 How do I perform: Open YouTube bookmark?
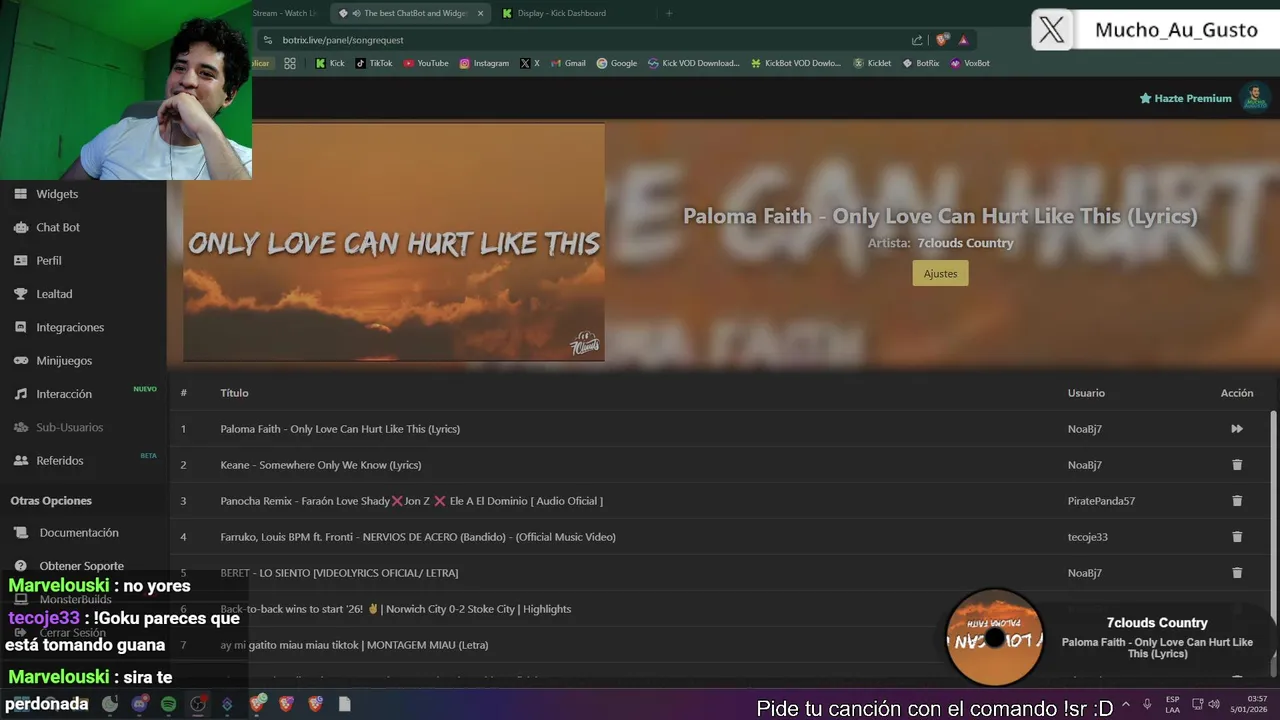pyautogui.click(x=426, y=63)
